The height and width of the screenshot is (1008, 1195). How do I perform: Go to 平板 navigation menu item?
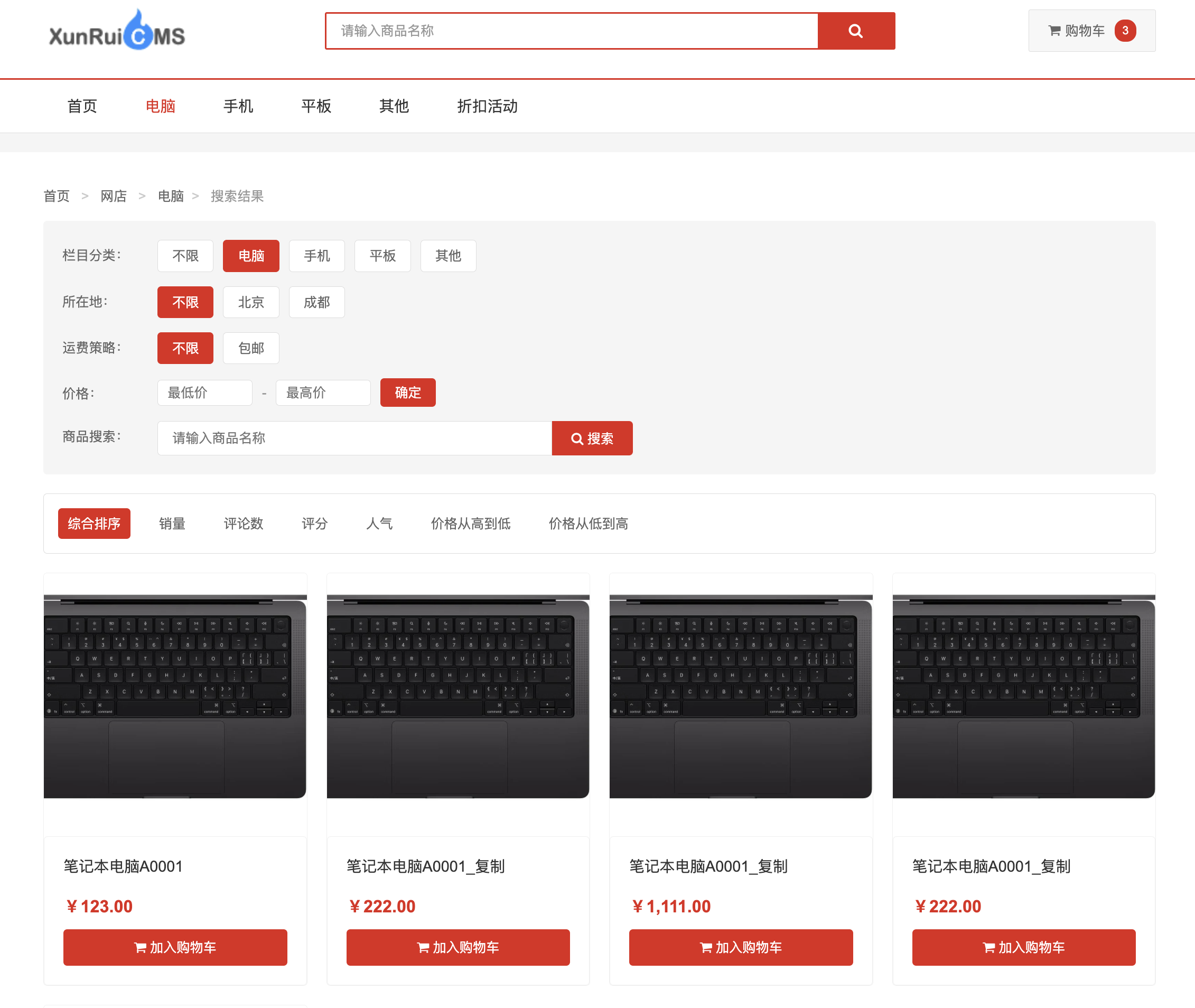pyautogui.click(x=316, y=106)
